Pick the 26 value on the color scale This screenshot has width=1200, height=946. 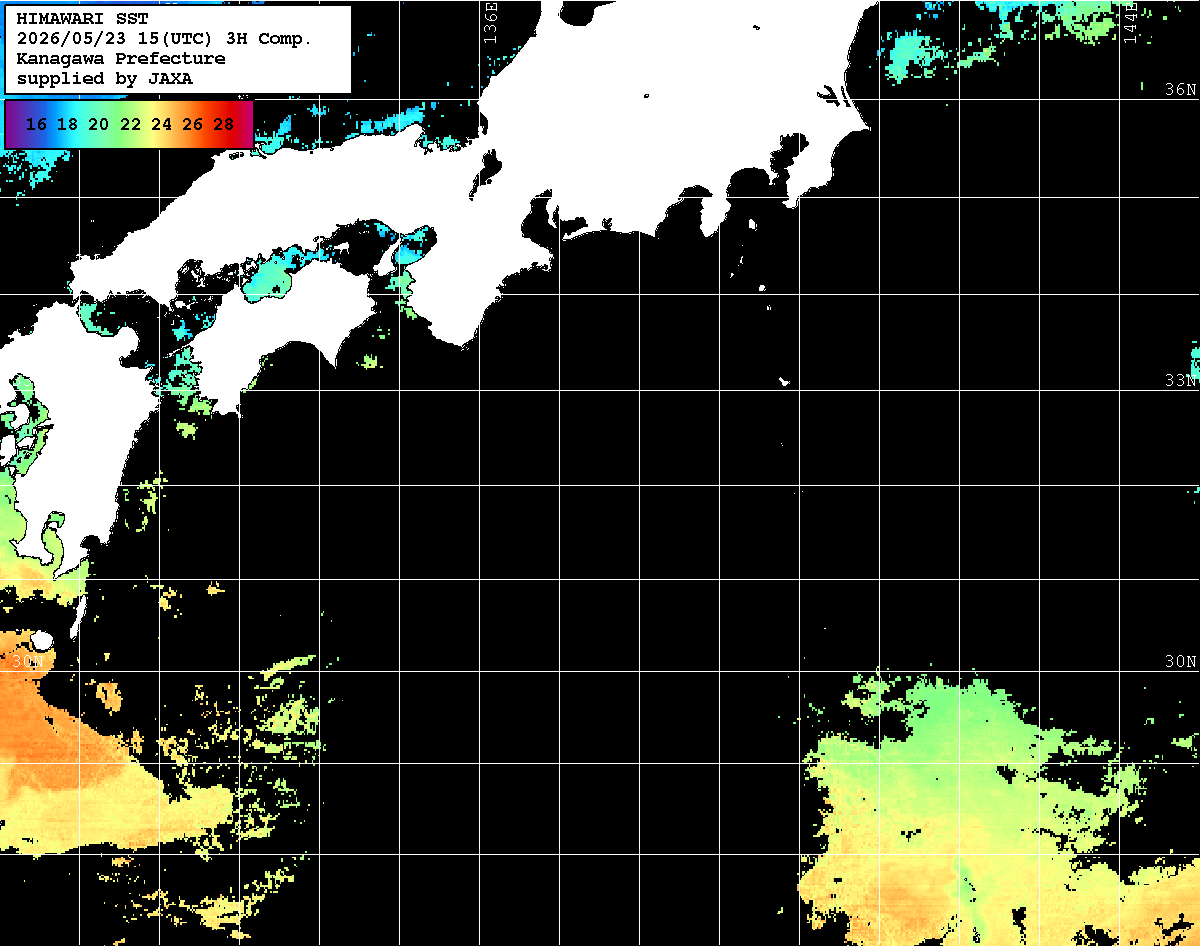click(x=192, y=124)
